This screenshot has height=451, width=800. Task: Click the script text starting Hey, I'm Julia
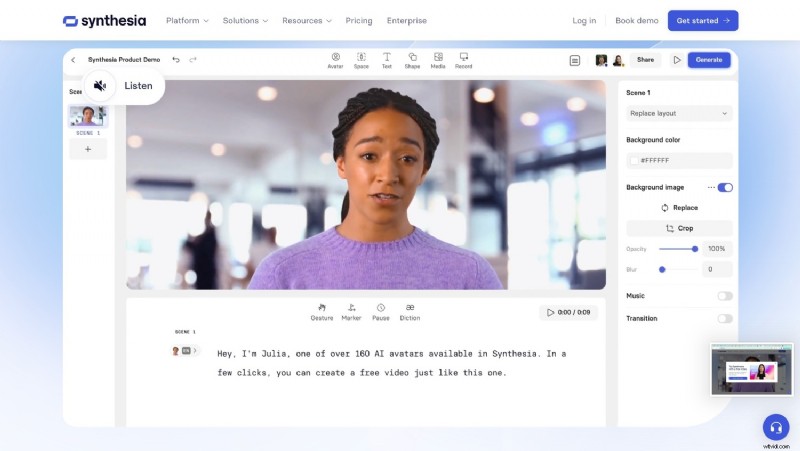391,363
